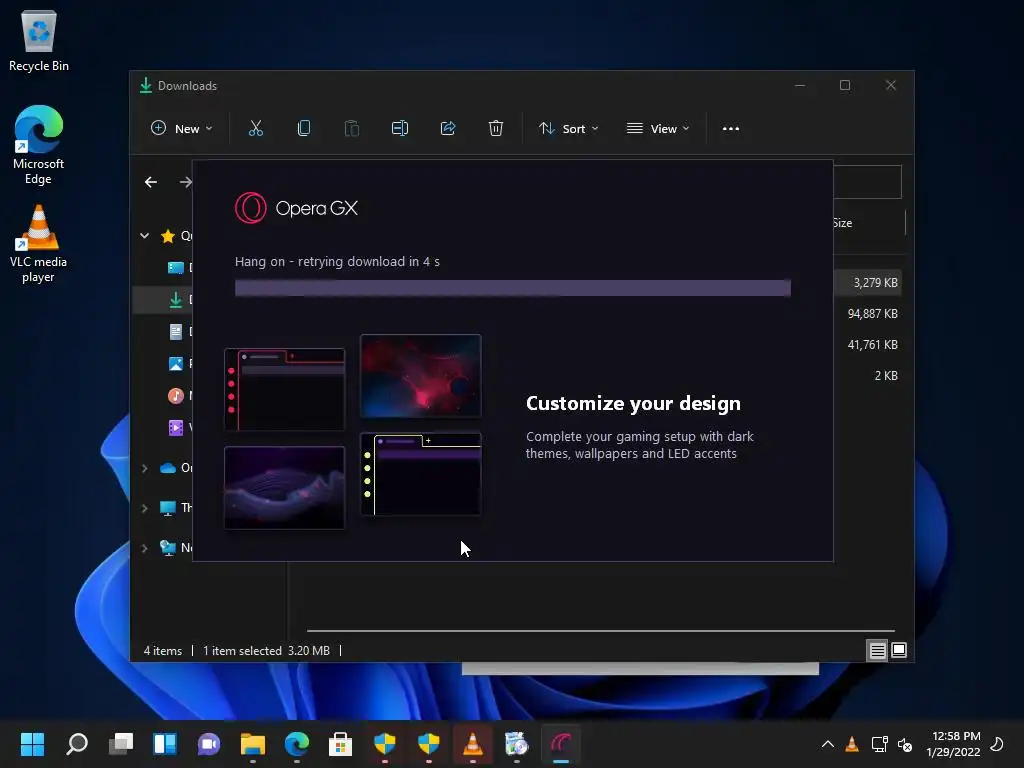Click the purple waves wallpaper thumbnail

285,488
